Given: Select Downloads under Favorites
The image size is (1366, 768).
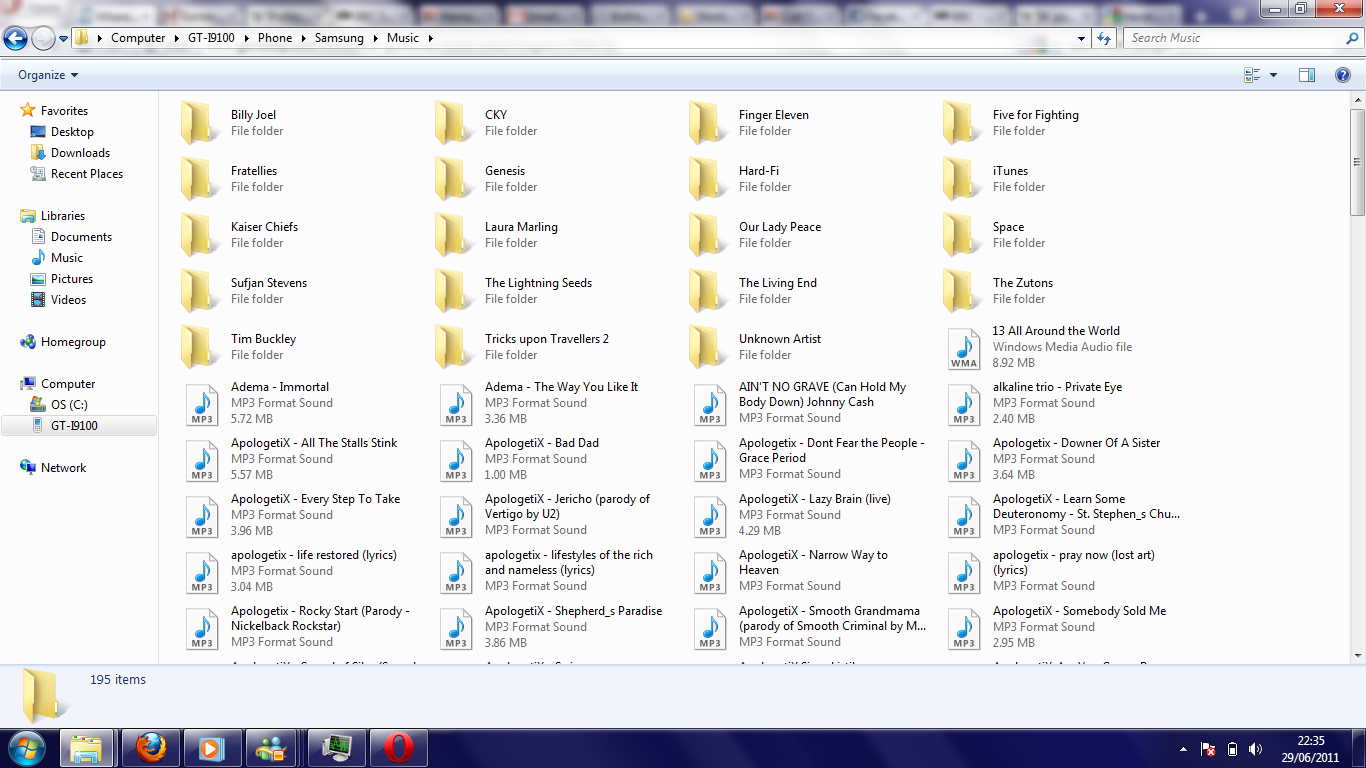Looking at the screenshot, I should [80, 153].
